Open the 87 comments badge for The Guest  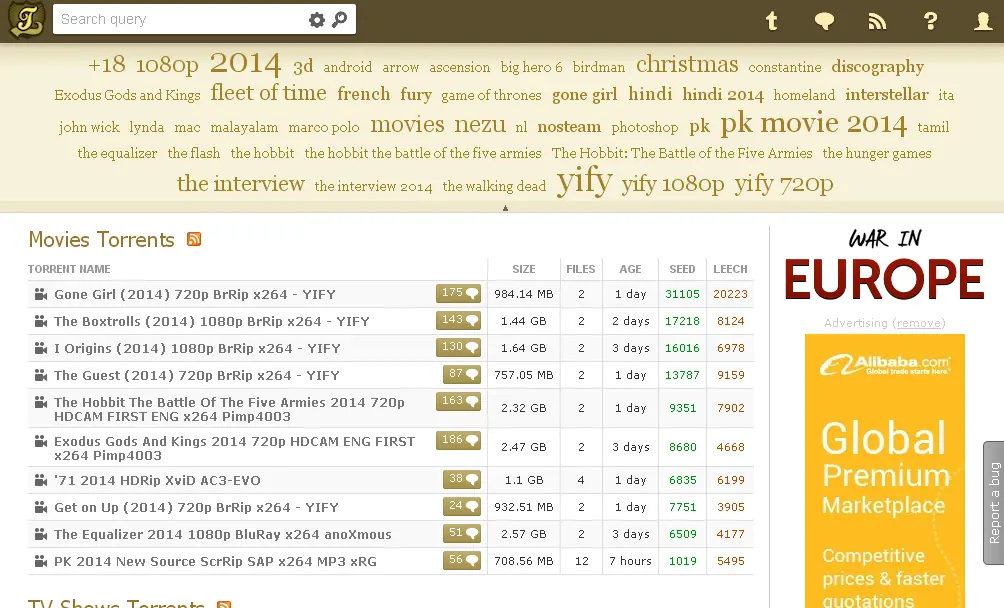click(462, 374)
